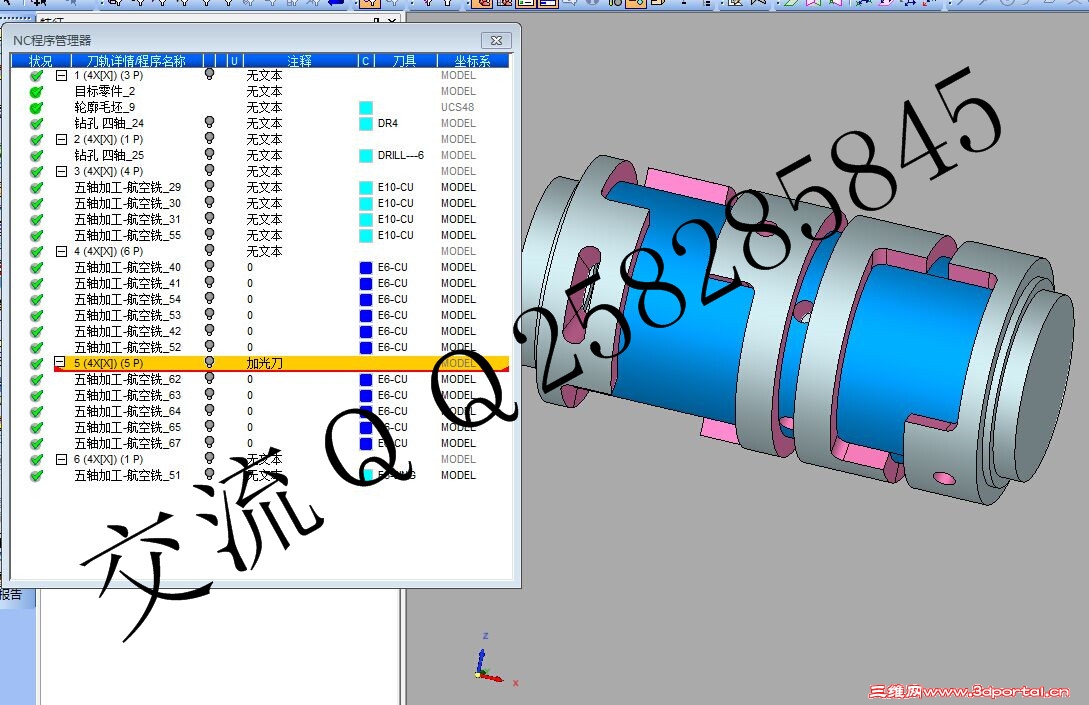Click status checkmark of 五轴加工-航空铣_55
1089x705 pixels.
tap(36, 235)
